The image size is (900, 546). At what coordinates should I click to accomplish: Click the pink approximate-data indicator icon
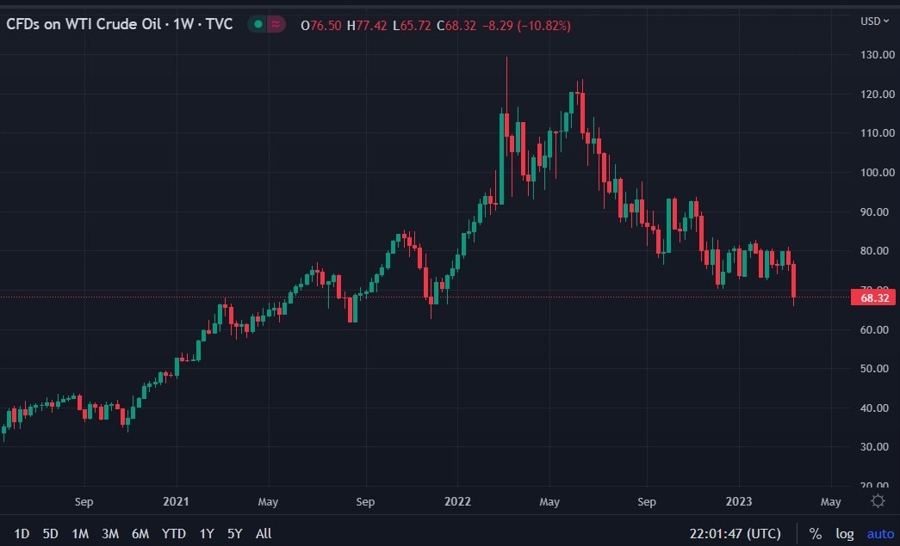click(276, 24)
